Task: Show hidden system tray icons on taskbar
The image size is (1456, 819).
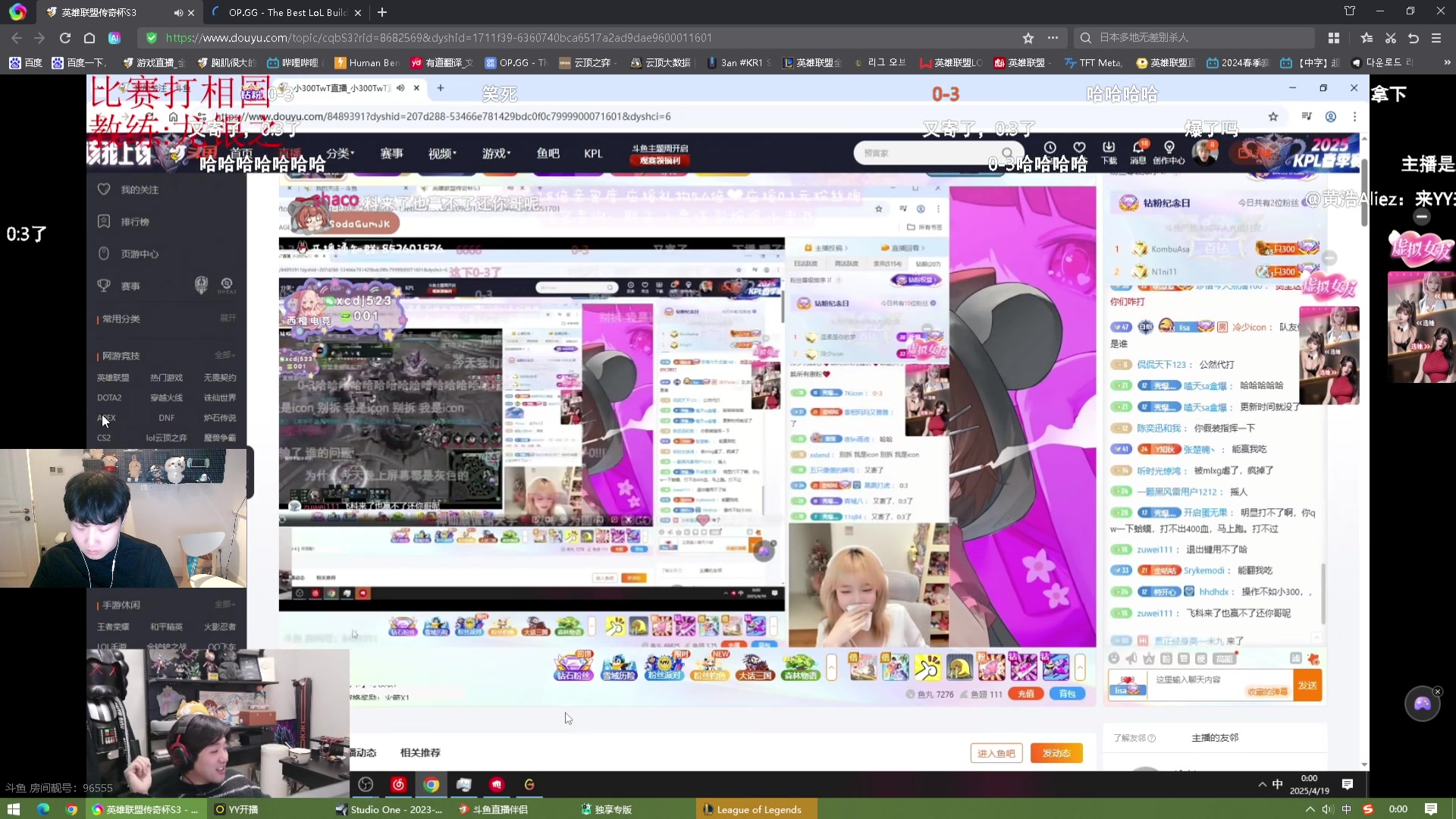Action: pyautogui.click(x=1310, y=809)
